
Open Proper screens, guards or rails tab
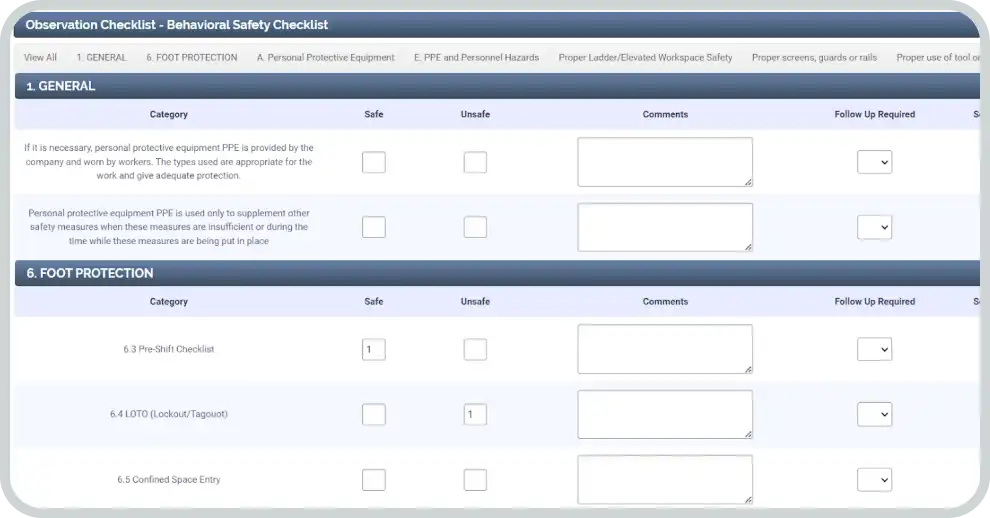tap(814, 58)
